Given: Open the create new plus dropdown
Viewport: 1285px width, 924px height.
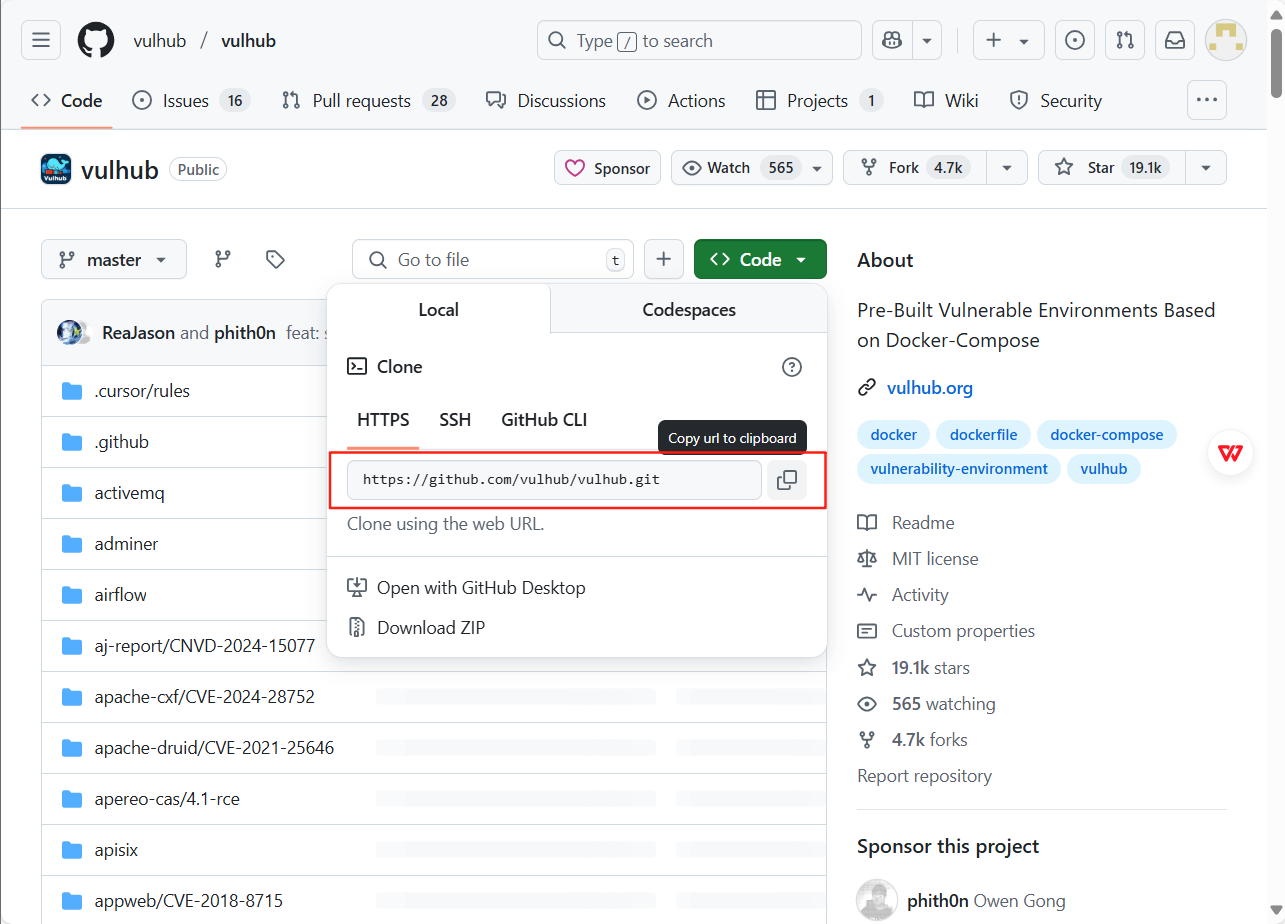Looking at the screenshot, I should coord(1008,40).
